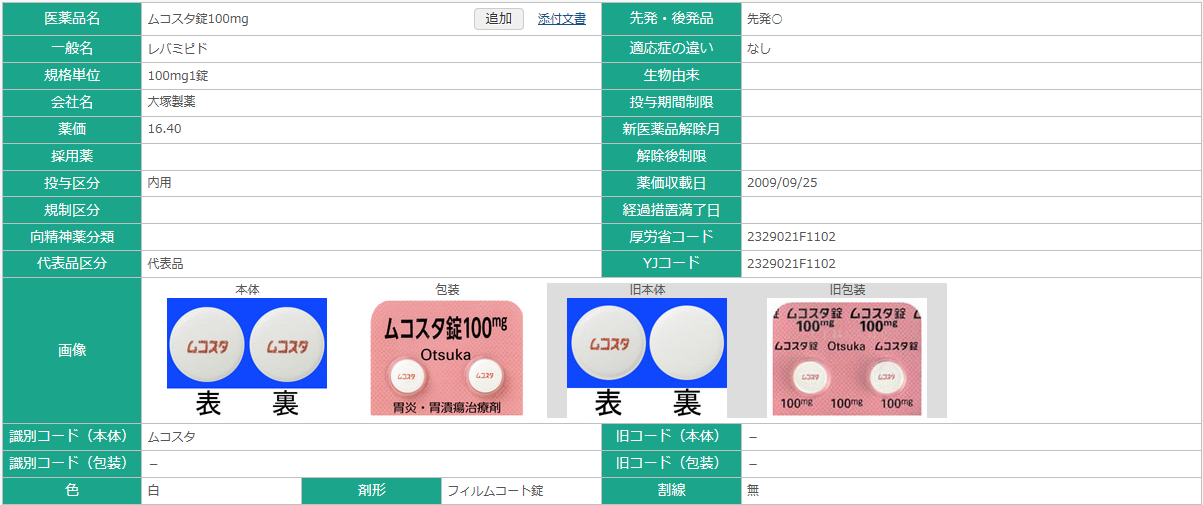Click the 新医薬品解除月 header cell
The height and width of the screenshot is (505, 1203).
[x=671, y=129]
